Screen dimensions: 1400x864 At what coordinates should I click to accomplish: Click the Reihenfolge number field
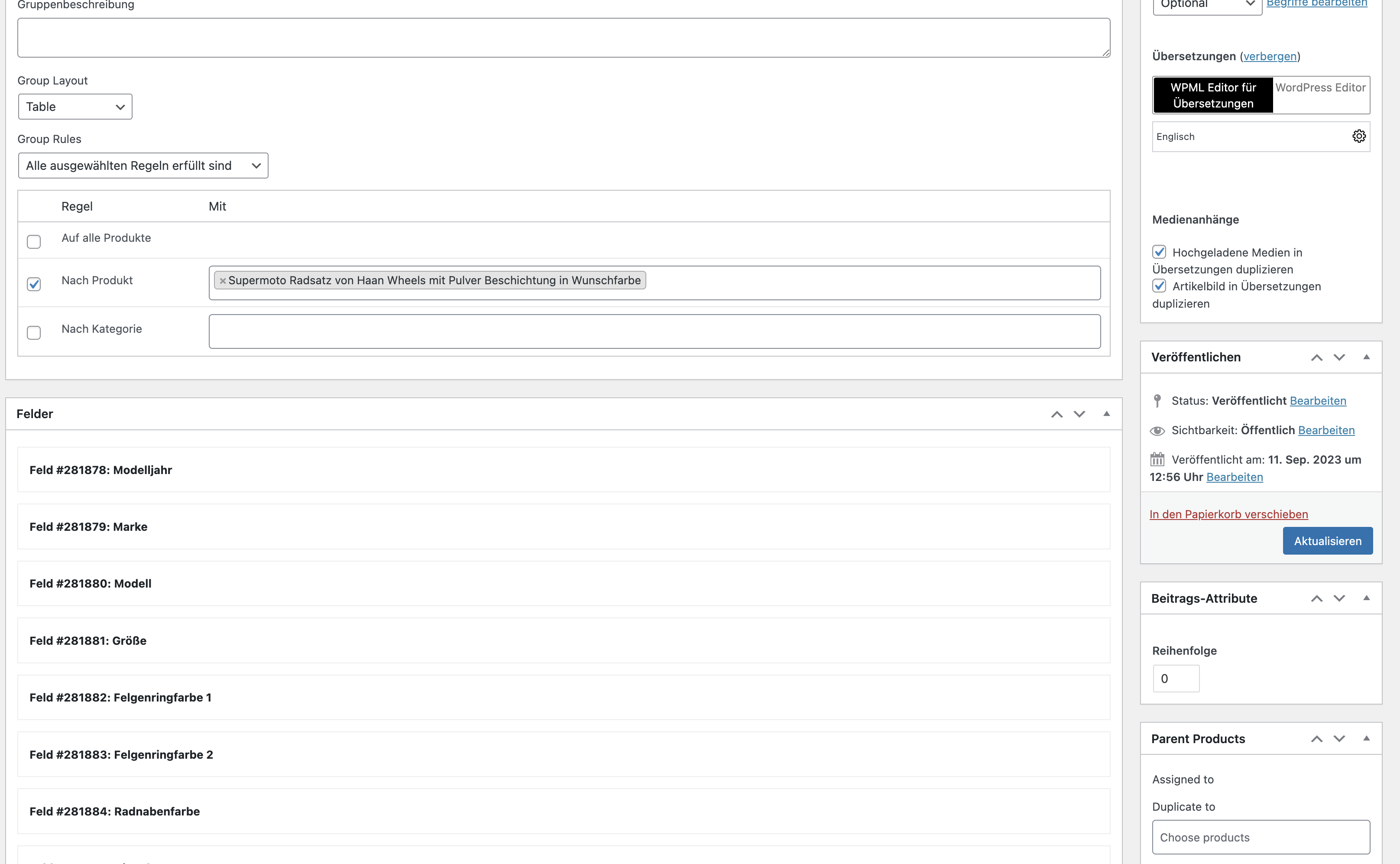pos(1176,679)
